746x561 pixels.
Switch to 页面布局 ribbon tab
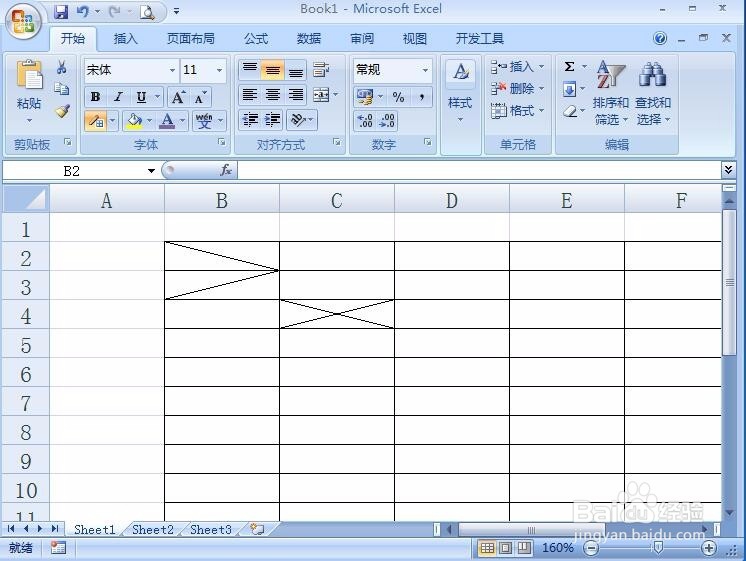coord(190,39)
